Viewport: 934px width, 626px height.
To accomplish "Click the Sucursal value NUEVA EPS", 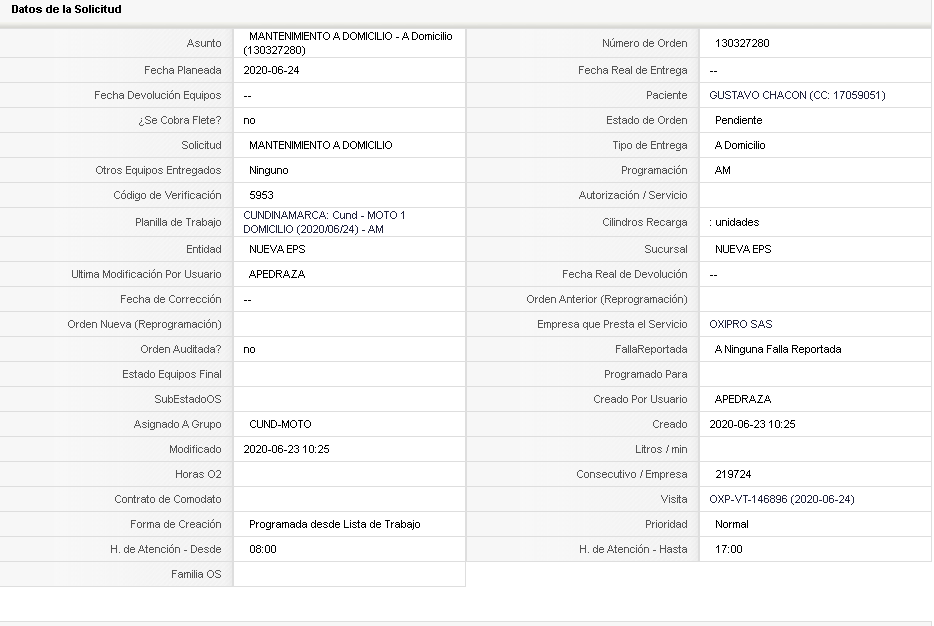I will 743,249.
